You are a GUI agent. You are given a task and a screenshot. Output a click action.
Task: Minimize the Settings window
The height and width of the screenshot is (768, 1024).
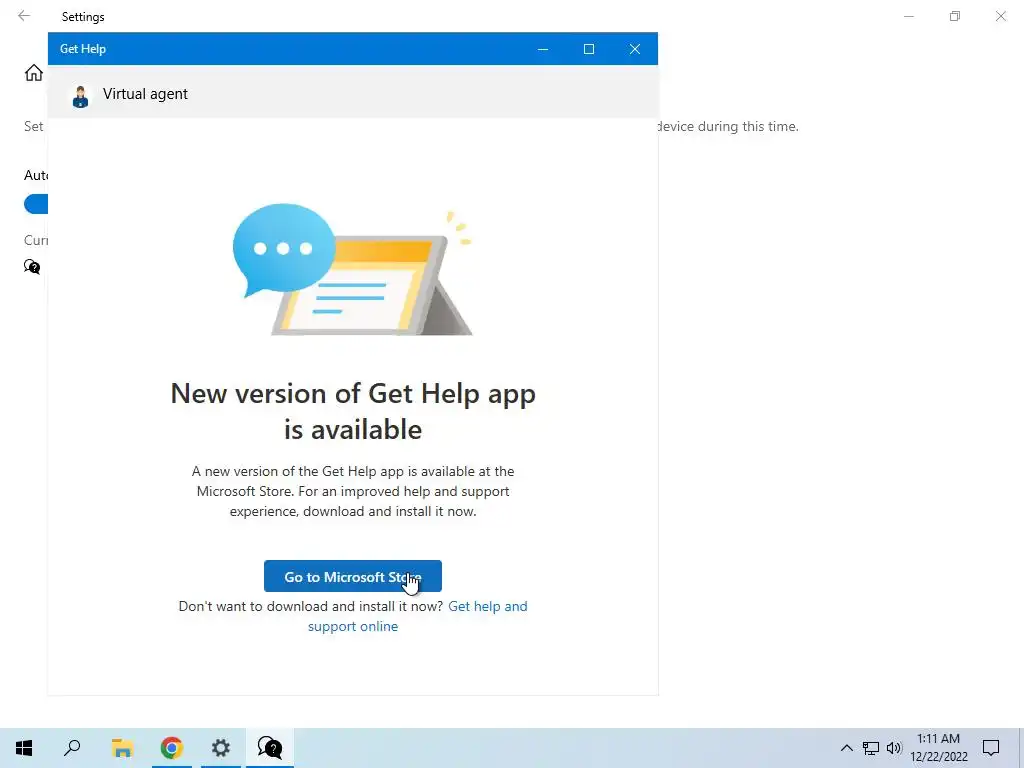pos(908,16)
